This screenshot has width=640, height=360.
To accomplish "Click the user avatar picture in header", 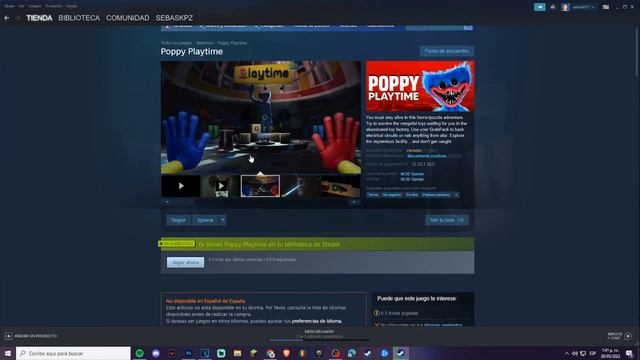I will 565,7.
